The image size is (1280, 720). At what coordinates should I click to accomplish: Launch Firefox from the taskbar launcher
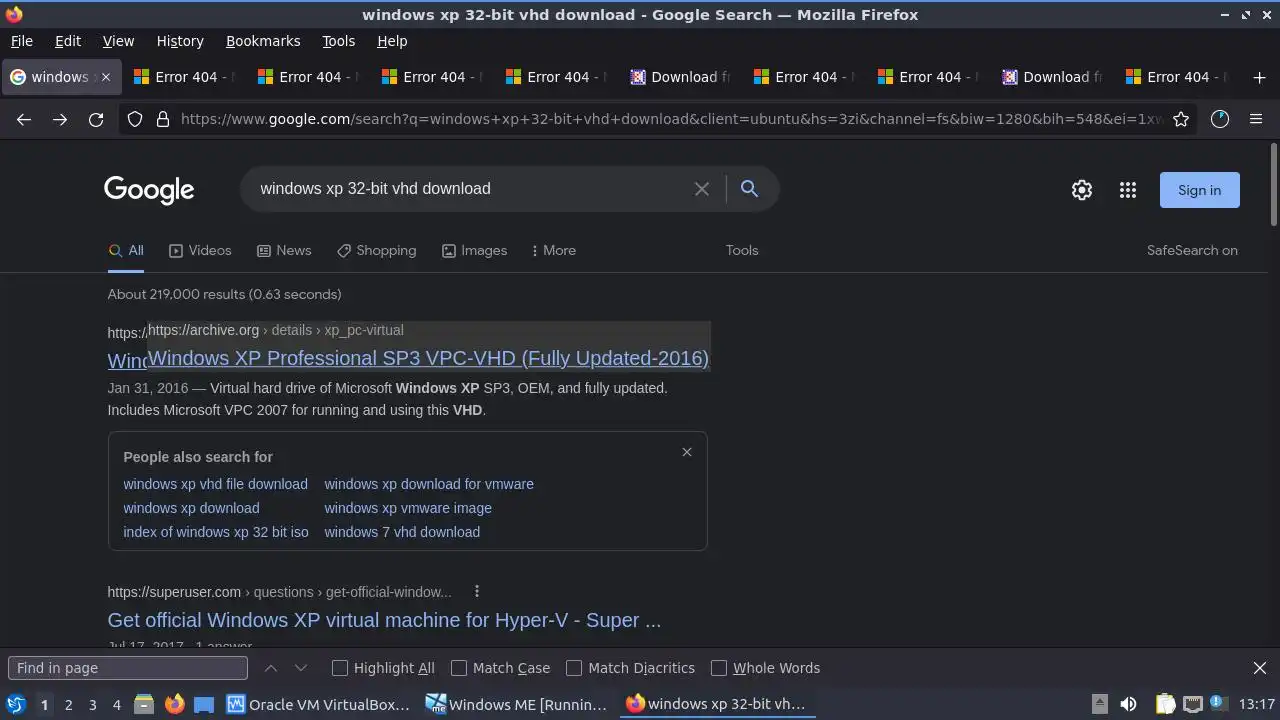point(174,704)
